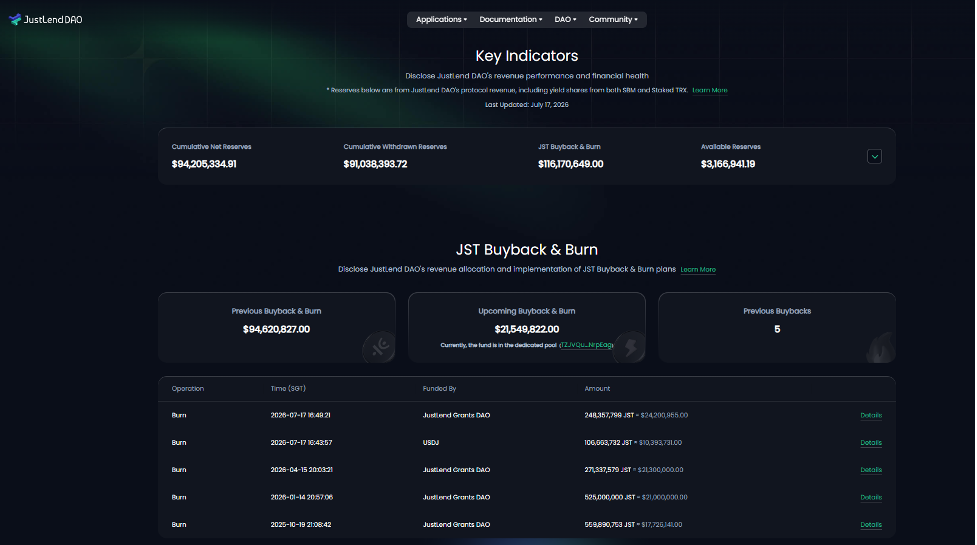The width and height of the screenshot is (977, 545).
Task: Open the Community menu
Action: pyautogui.click(x=613, y=19)
